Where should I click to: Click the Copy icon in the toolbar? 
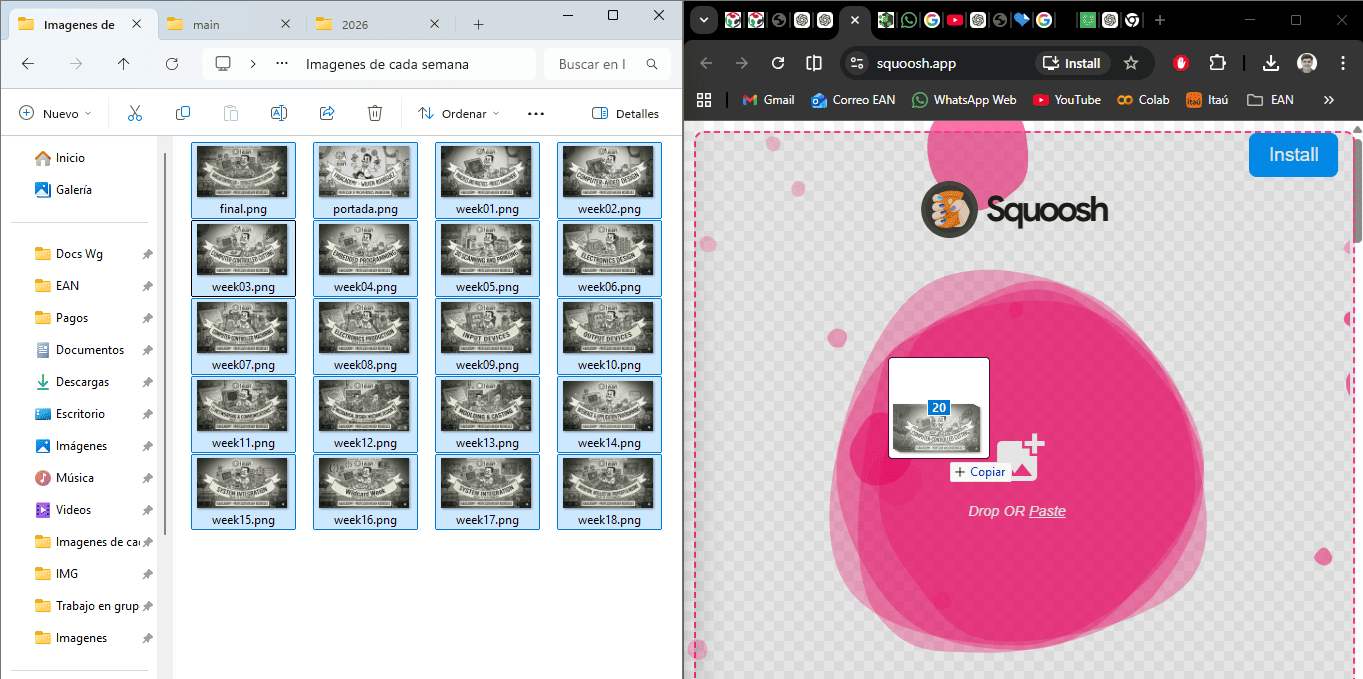click(183, 113)
